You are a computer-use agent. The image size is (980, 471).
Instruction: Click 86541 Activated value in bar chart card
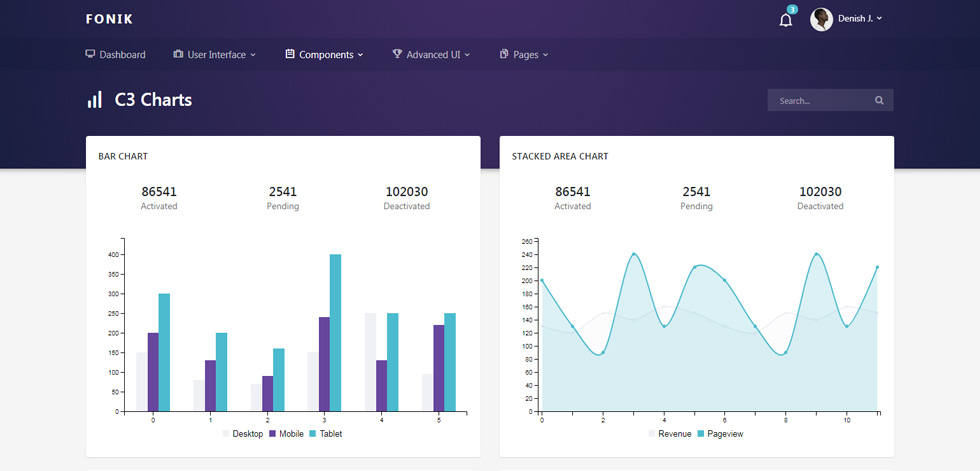click(159, 192)
